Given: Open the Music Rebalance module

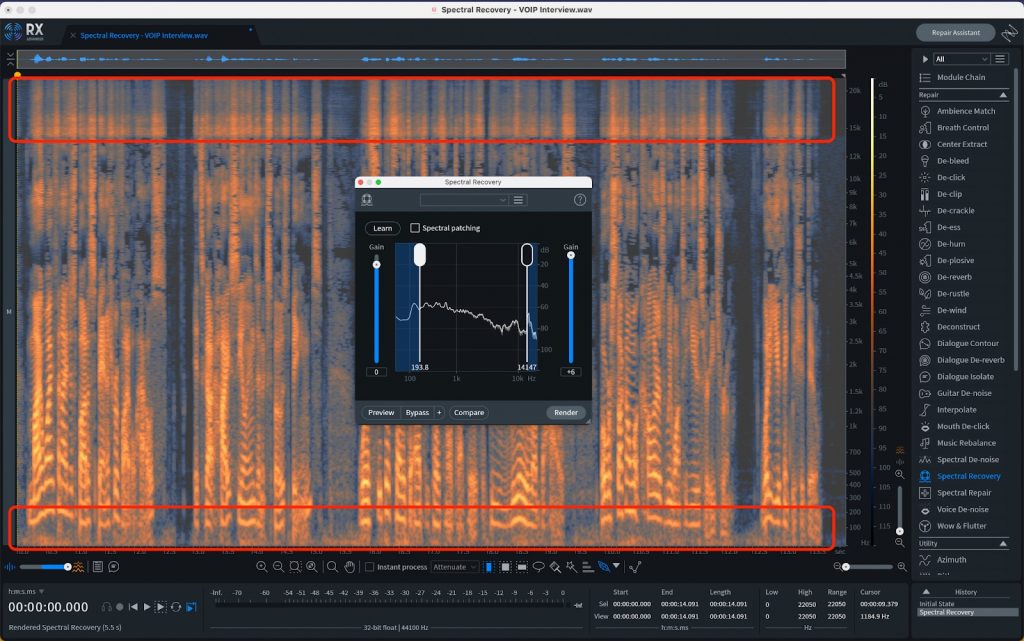Looking at the screenshot, I should 958,443.
